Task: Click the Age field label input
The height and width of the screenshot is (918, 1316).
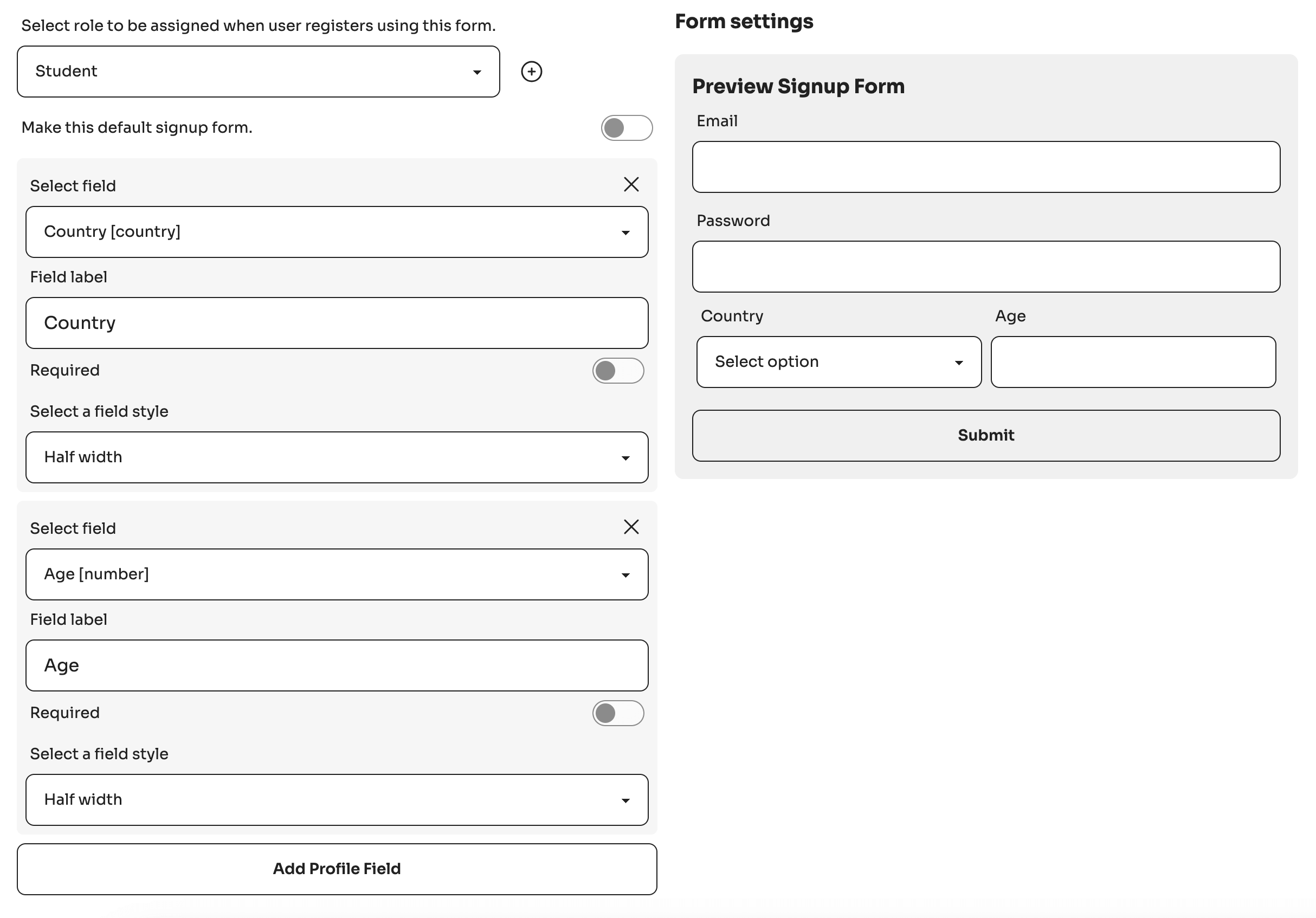Action: pos(337,666)
